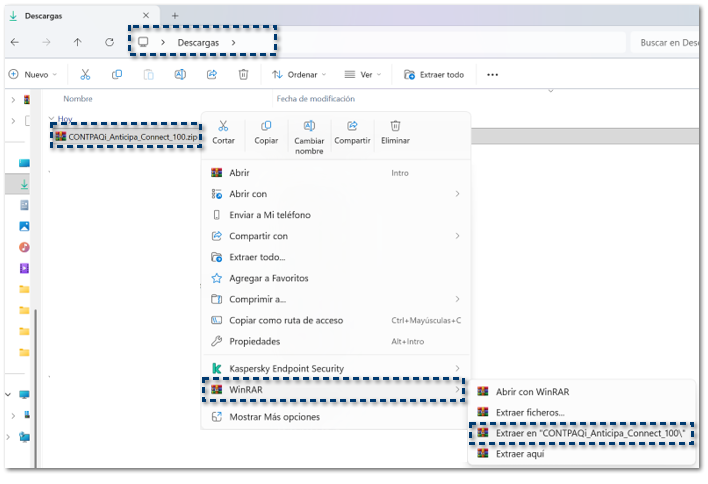
Task: Click Mostrar Más opciones entry
Action: (x=275, y=417)
